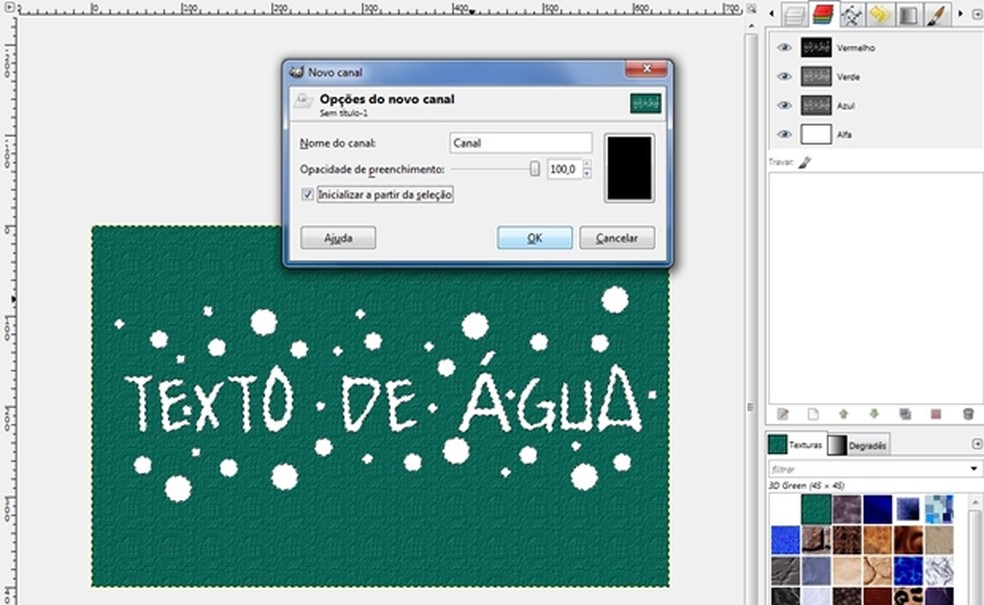Click the Cancelar button

pyautogui.click(x=617, y=238)
